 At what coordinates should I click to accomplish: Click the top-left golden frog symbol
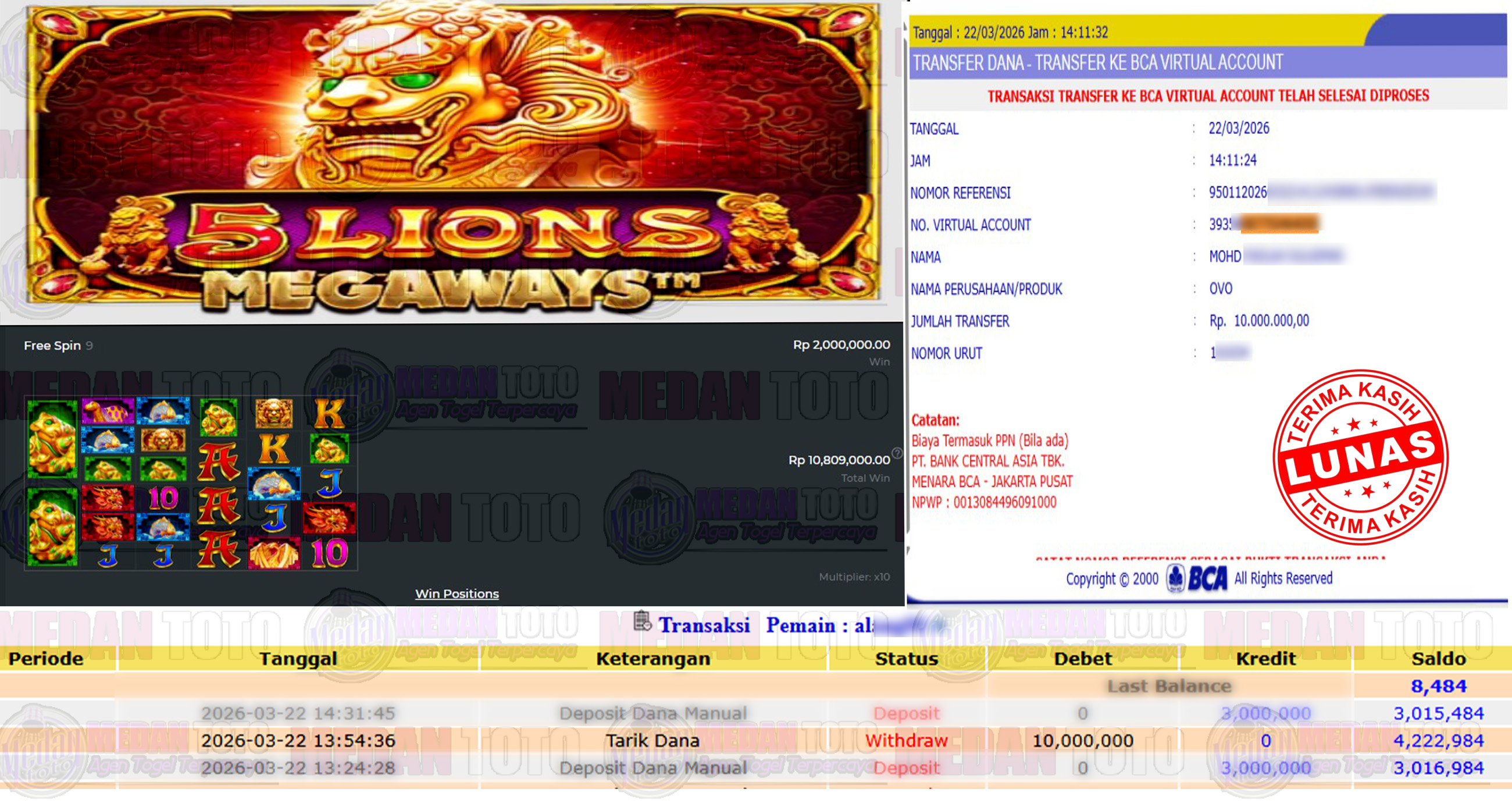pyautogui.click(x=52, y=439)
